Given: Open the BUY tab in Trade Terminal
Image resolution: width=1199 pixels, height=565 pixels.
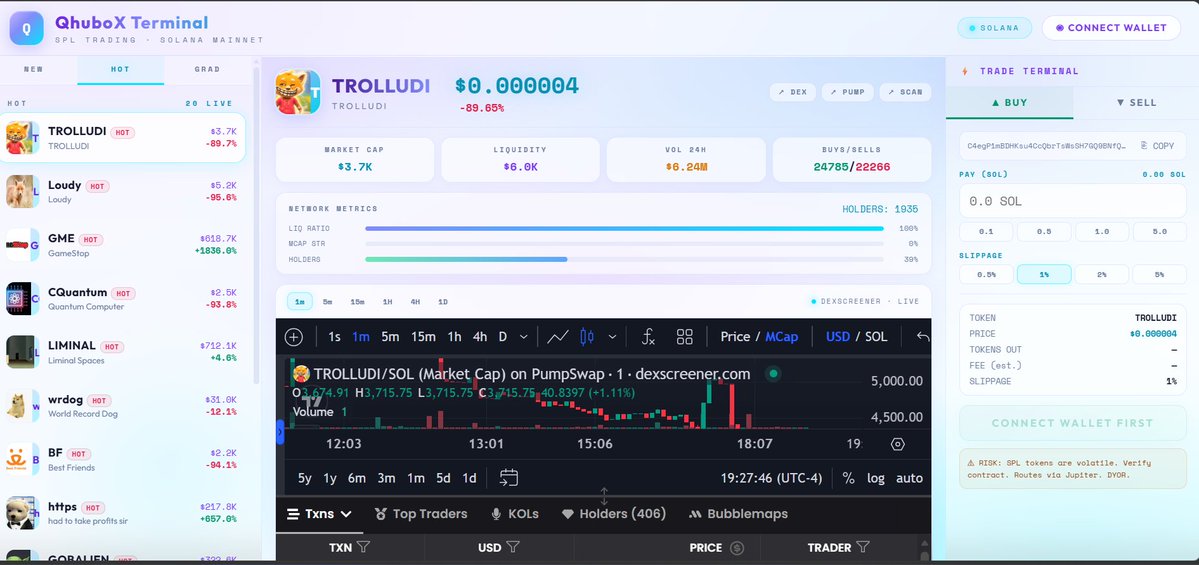Looking at the screenshot, I should [1009, 102].
